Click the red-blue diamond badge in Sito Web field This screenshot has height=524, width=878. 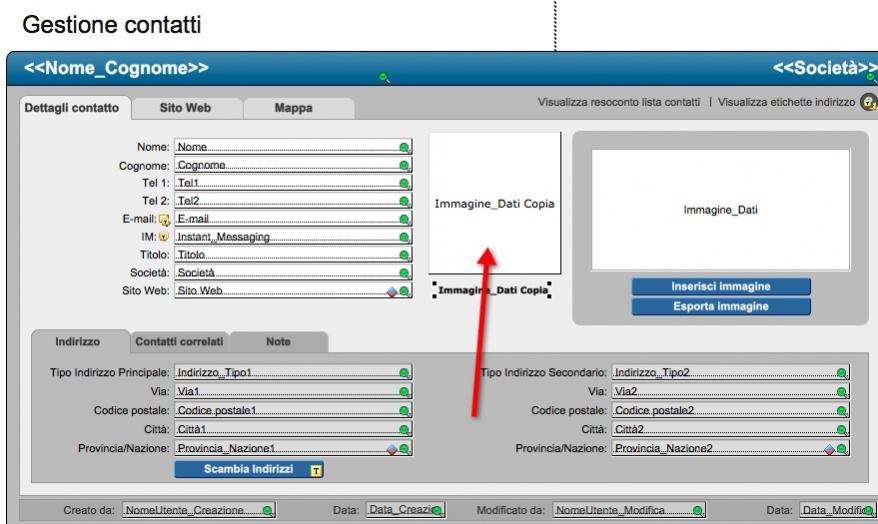click(x=392, y=291)
